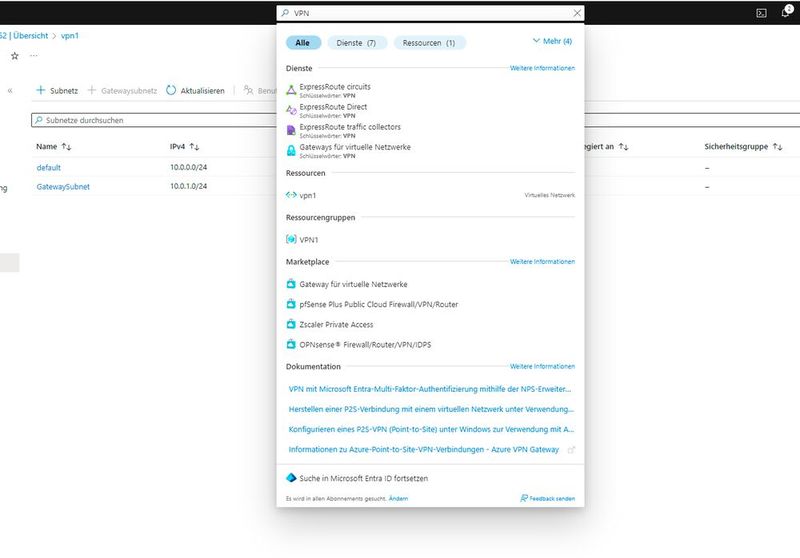Screen dimensions: 800x558
Task: Click the Zscaler Private Access bag icon
Action: pos(291,324)
